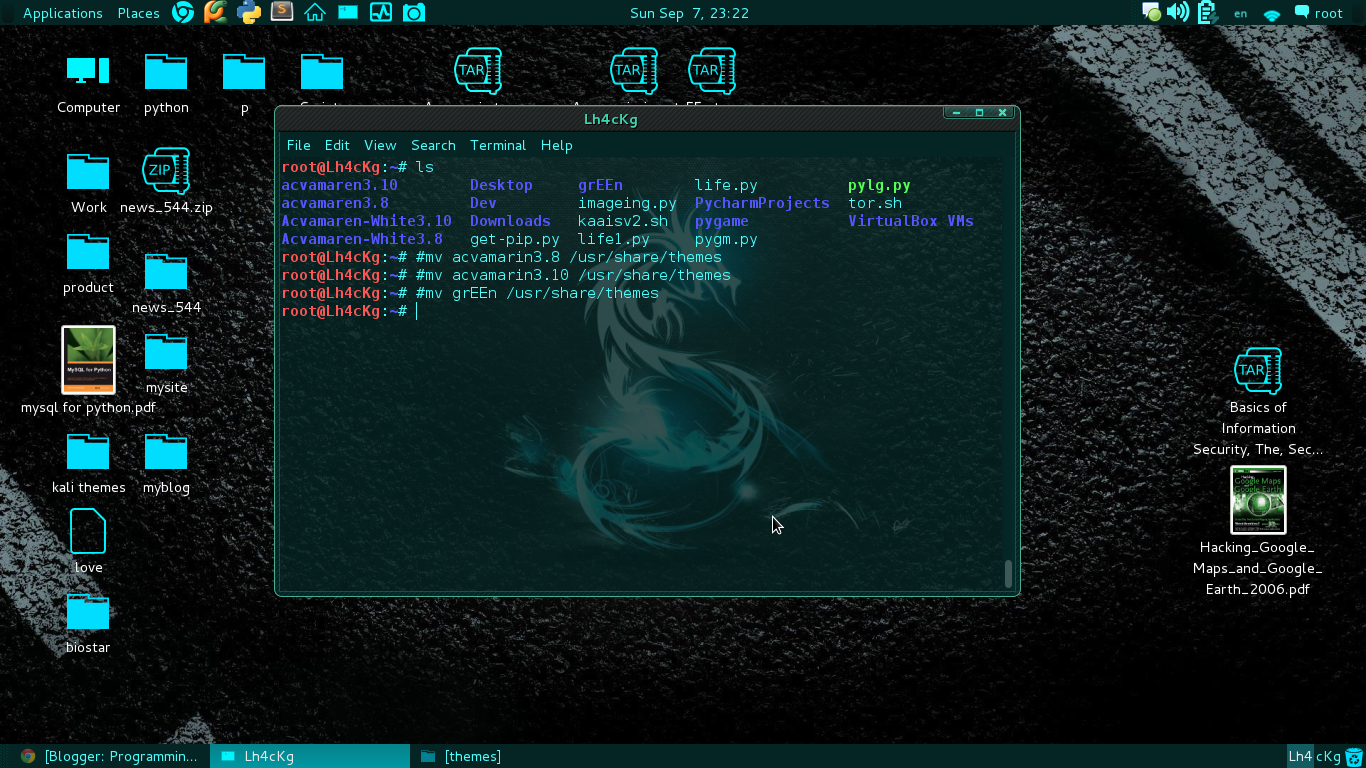The height and width of the screenshot is (768, 1366).
Task: Open the Applications menu
Action: [62, 13]
